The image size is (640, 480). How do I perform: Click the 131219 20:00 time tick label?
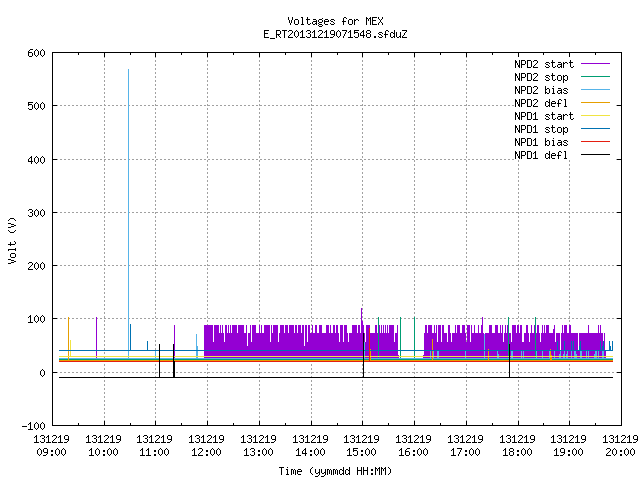click(x=620, y=445)
